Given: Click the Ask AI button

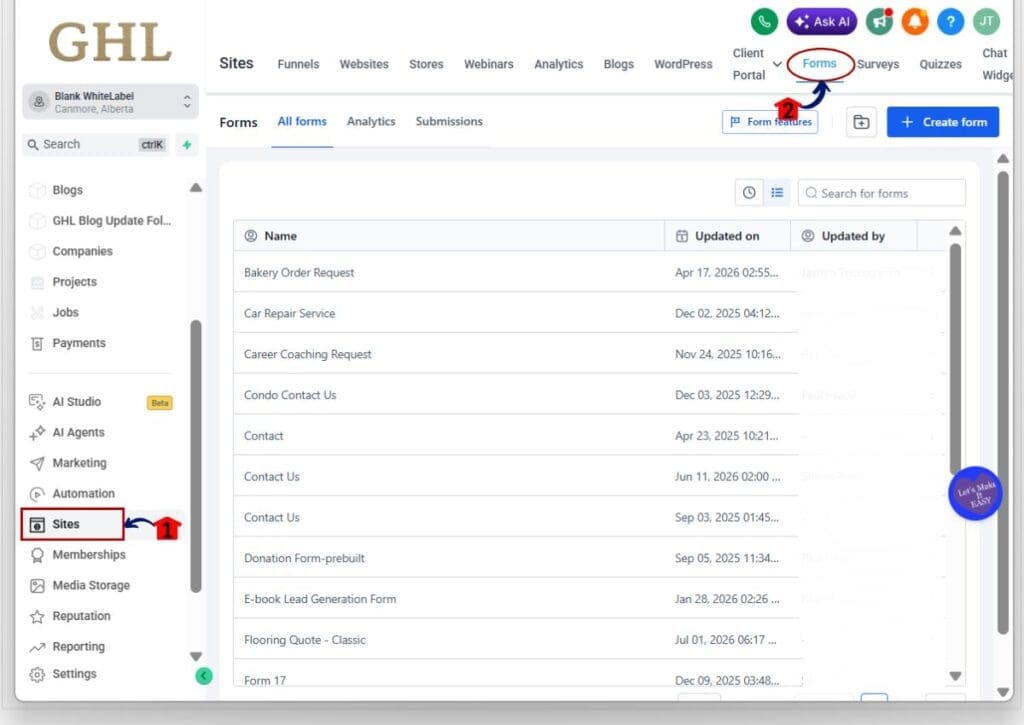Looking at the screenshot, I should pyautogui.click(x=822, y=22).
